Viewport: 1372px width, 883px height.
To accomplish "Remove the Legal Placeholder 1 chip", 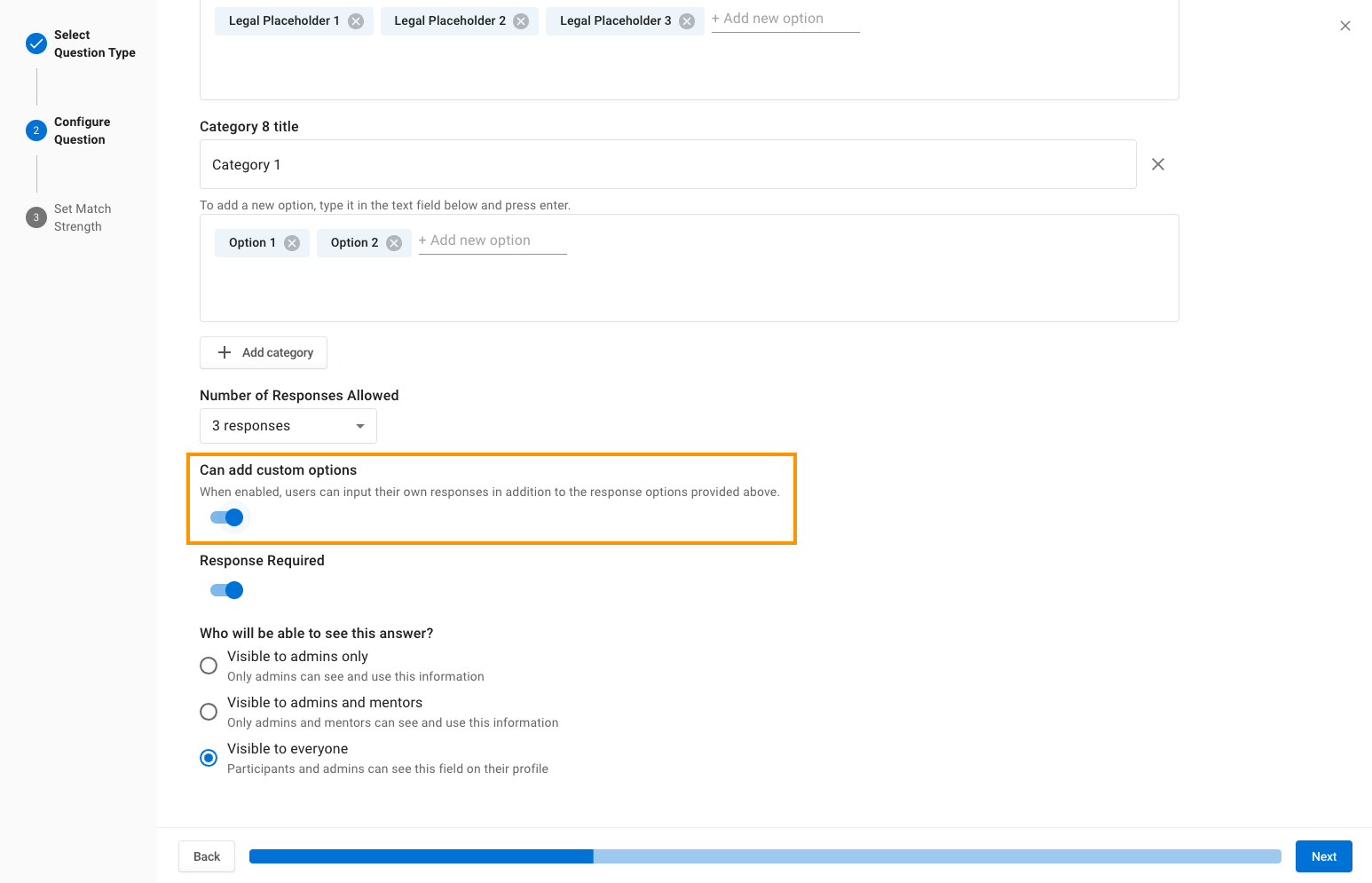I will [356, 21].
